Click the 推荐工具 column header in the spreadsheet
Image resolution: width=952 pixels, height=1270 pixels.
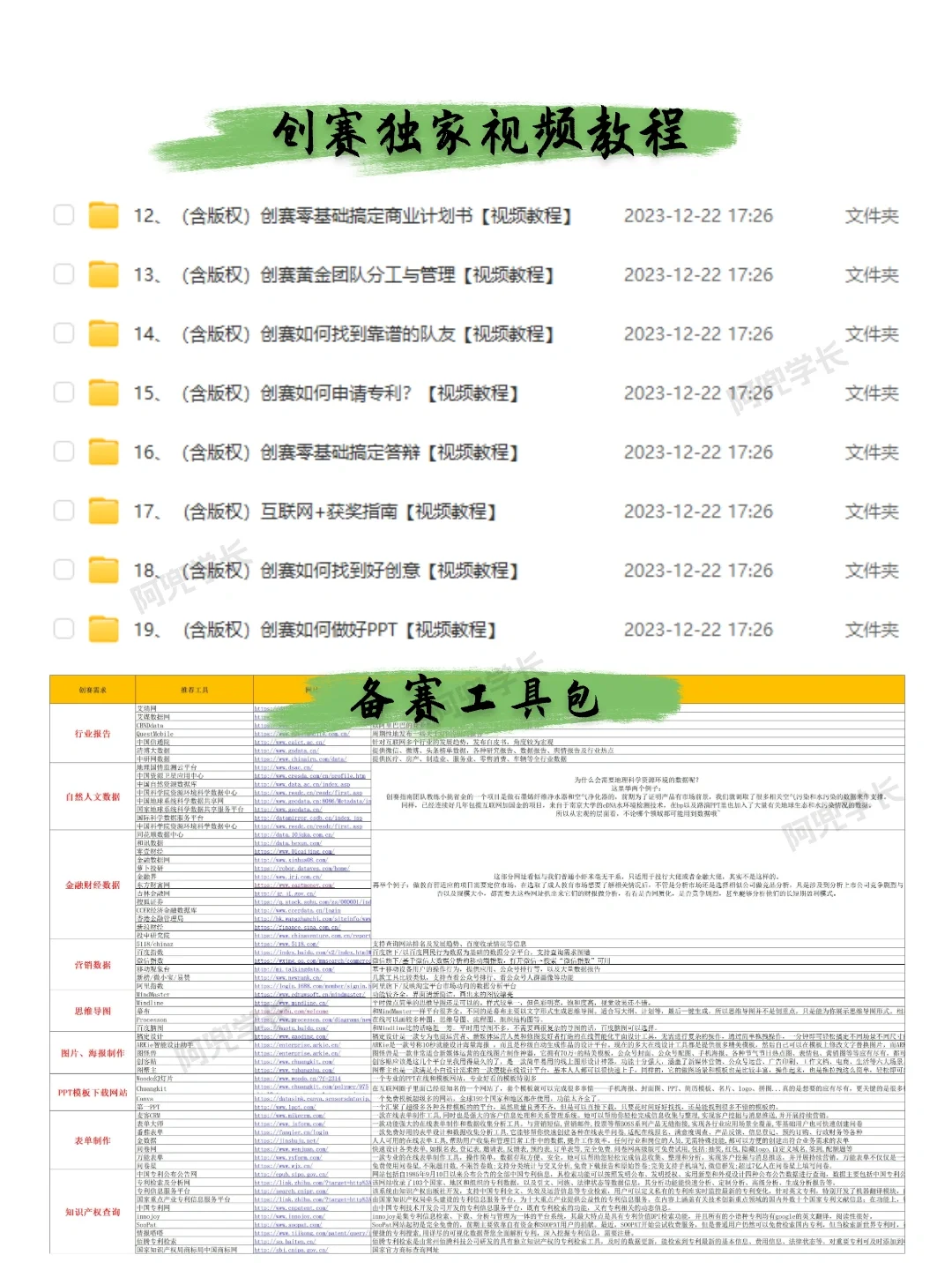pyautogui.click(x=194, y=690)
